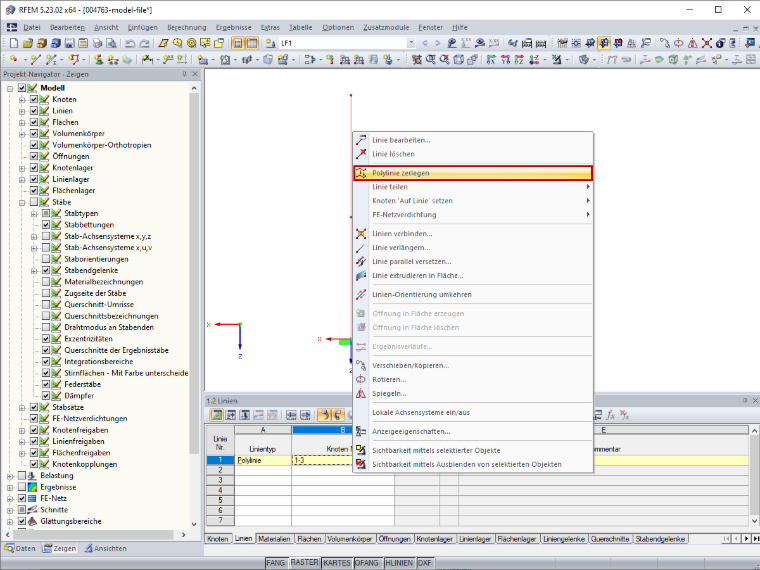Viewport: 760px width, 570px height.
Task: Switch to Ansichten navigator tab
Action: (105, 548)
